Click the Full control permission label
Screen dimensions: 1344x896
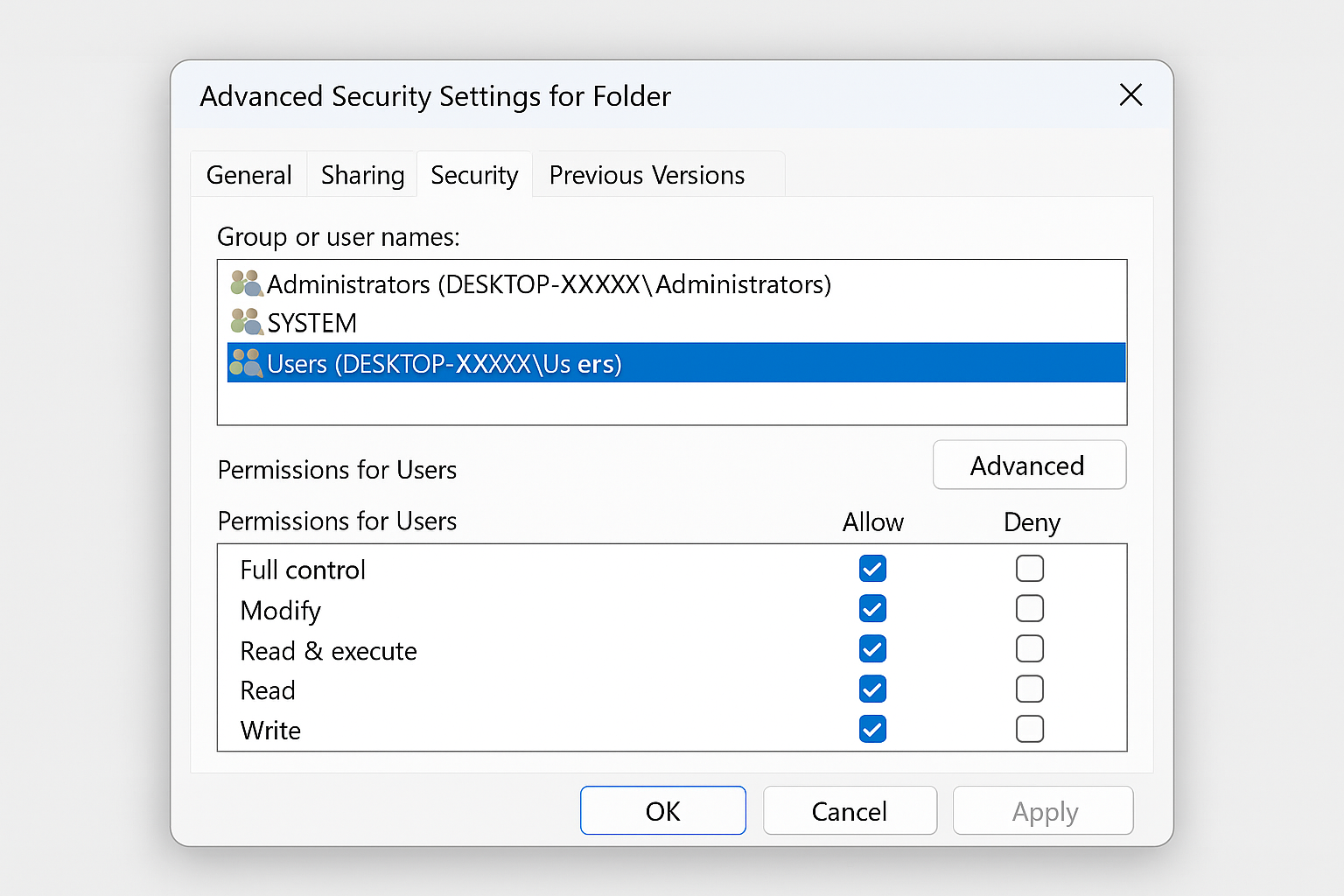(303, 570)
